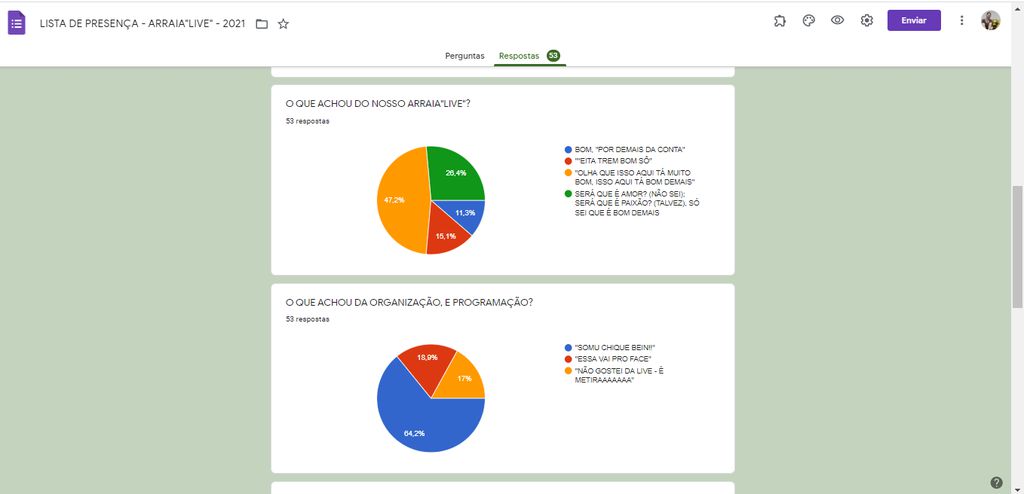Click the move to folder icon

[x=262, y=23]
